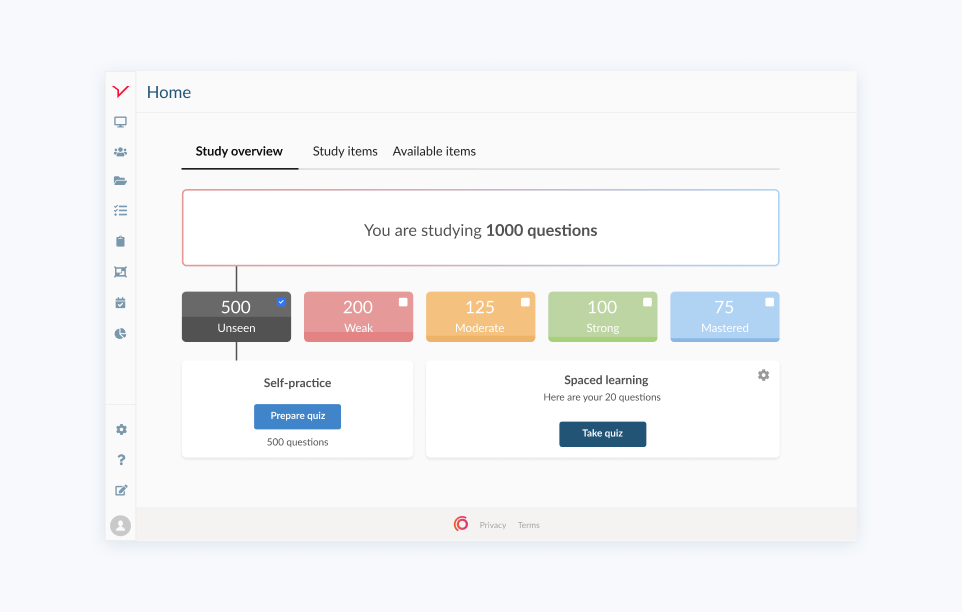This screenshot has width=962, height=612.
Task: Open the users group icon in sidebar
Action: point(120,152)
